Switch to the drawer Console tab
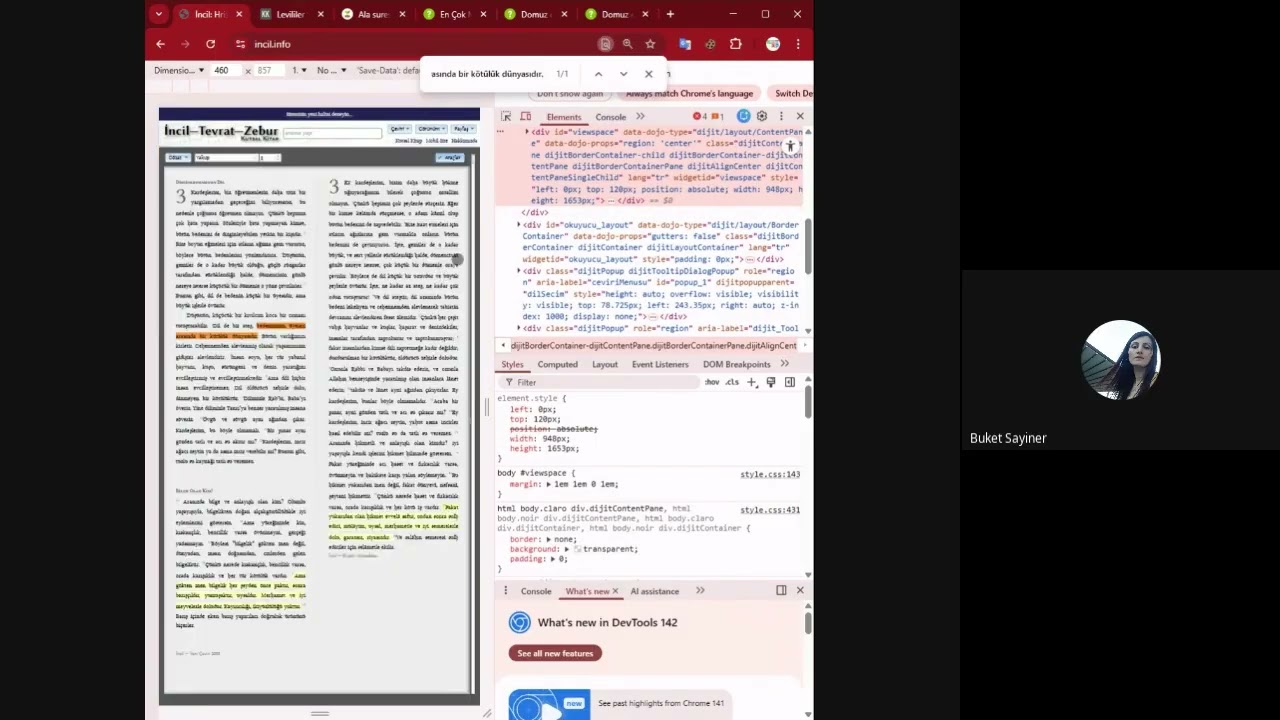The image size is (1280, 720). (x=535, y=591)
